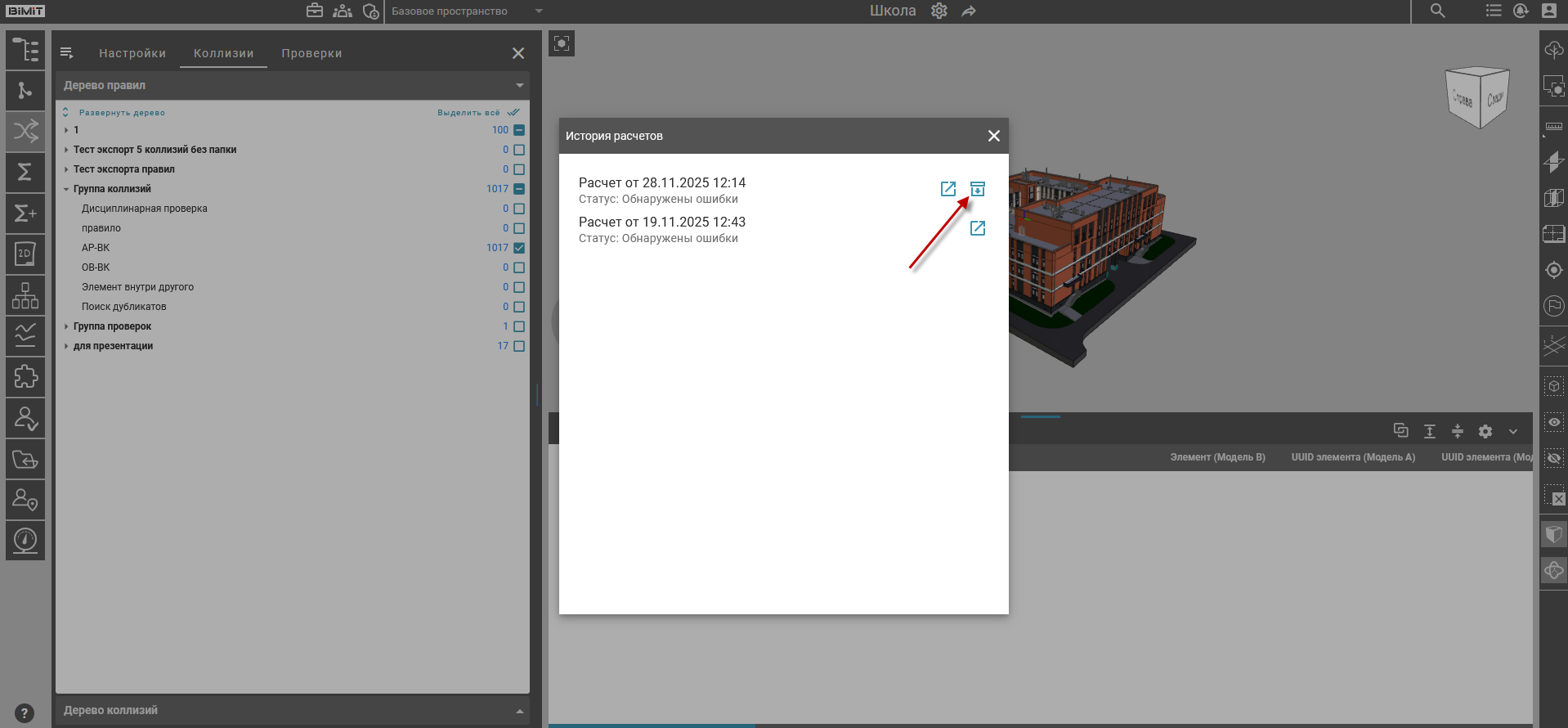Switch to the Настройки tab

pyautogui.click(x=132, y=53)
